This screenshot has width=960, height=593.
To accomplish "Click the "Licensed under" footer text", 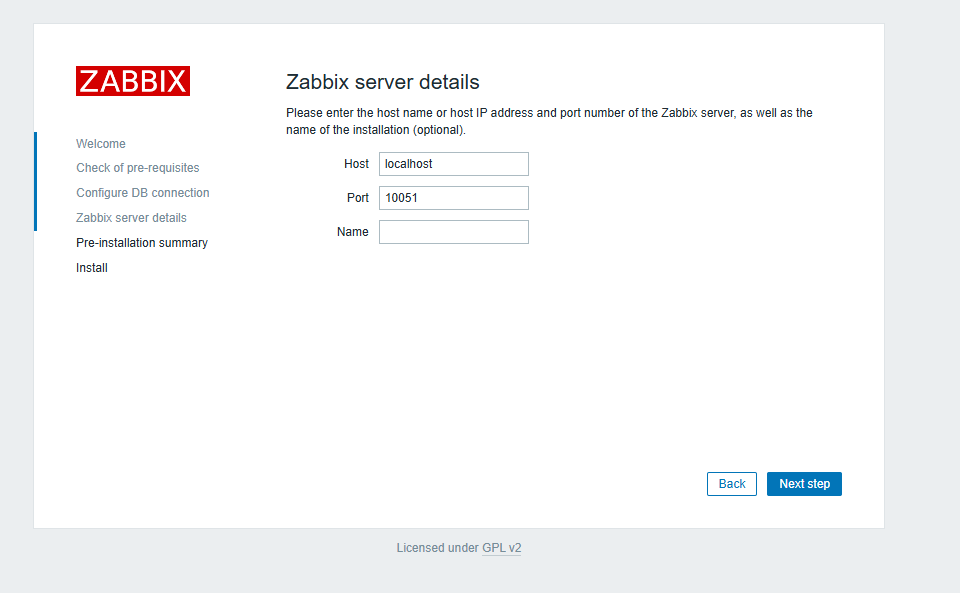I will pos(437,548).
